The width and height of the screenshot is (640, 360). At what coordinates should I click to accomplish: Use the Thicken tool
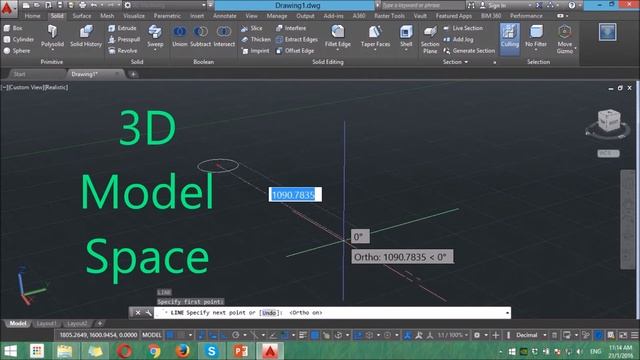click(x=256, y=40)
